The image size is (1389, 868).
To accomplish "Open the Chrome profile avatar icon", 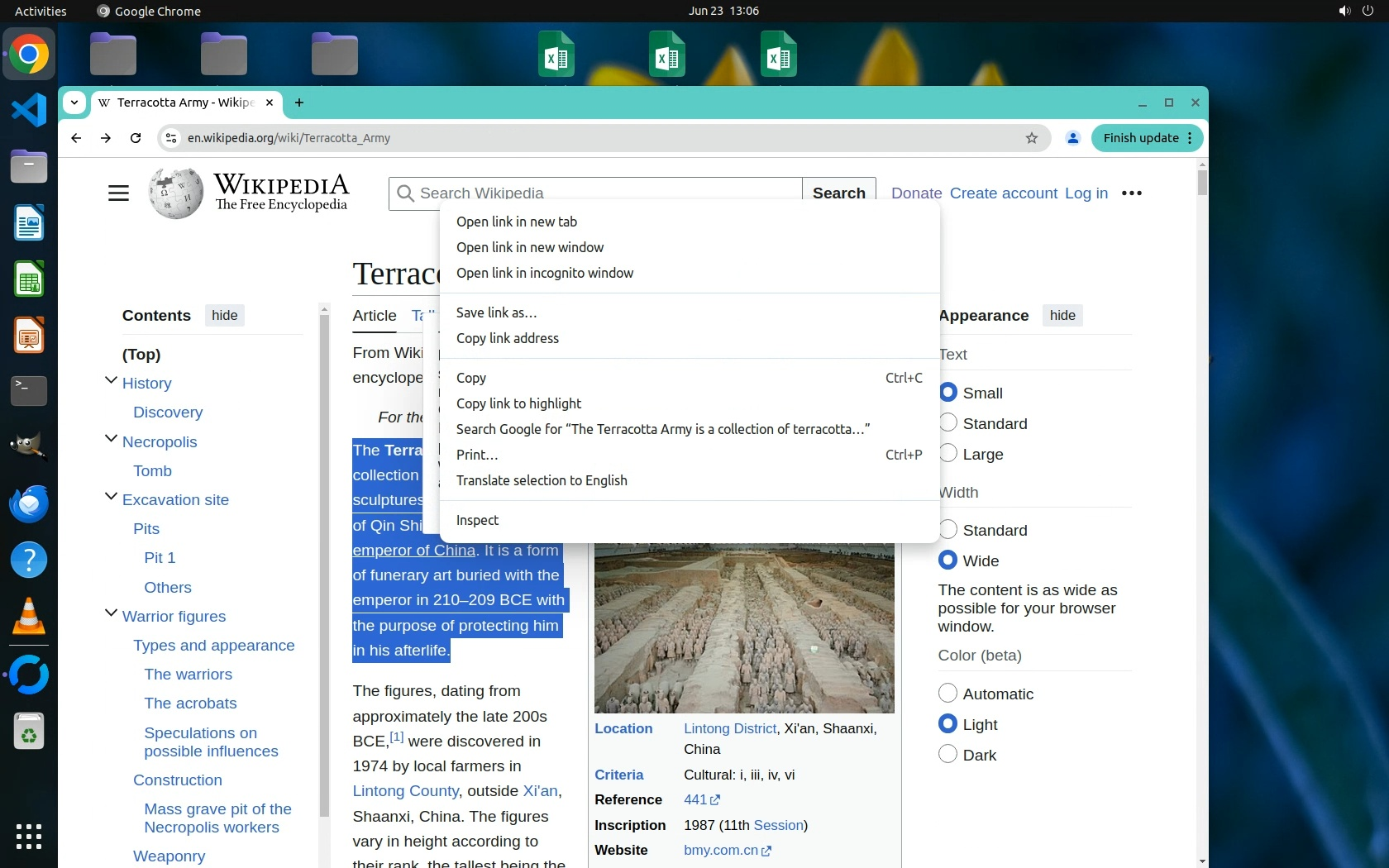I will tap(1072, 138).
